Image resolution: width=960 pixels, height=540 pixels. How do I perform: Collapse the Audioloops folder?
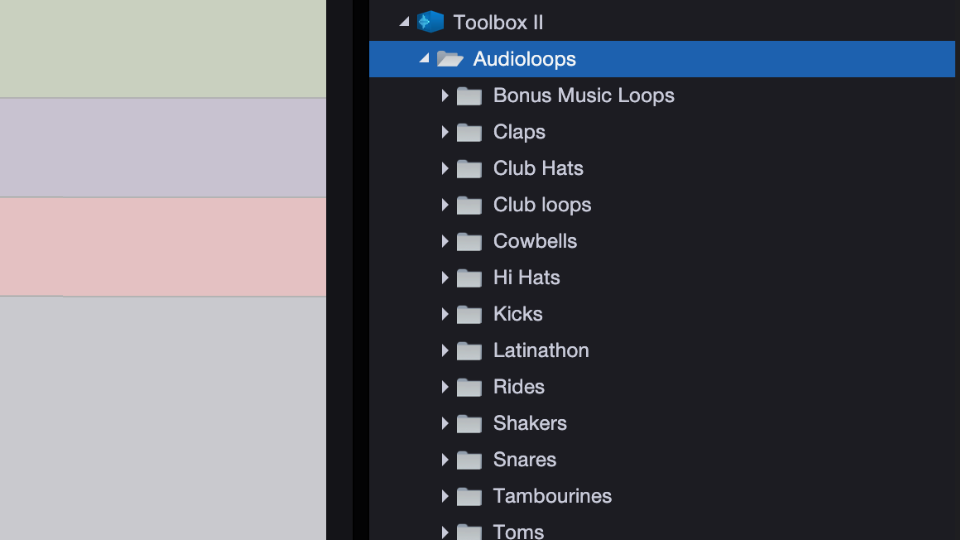coord(424,59)
